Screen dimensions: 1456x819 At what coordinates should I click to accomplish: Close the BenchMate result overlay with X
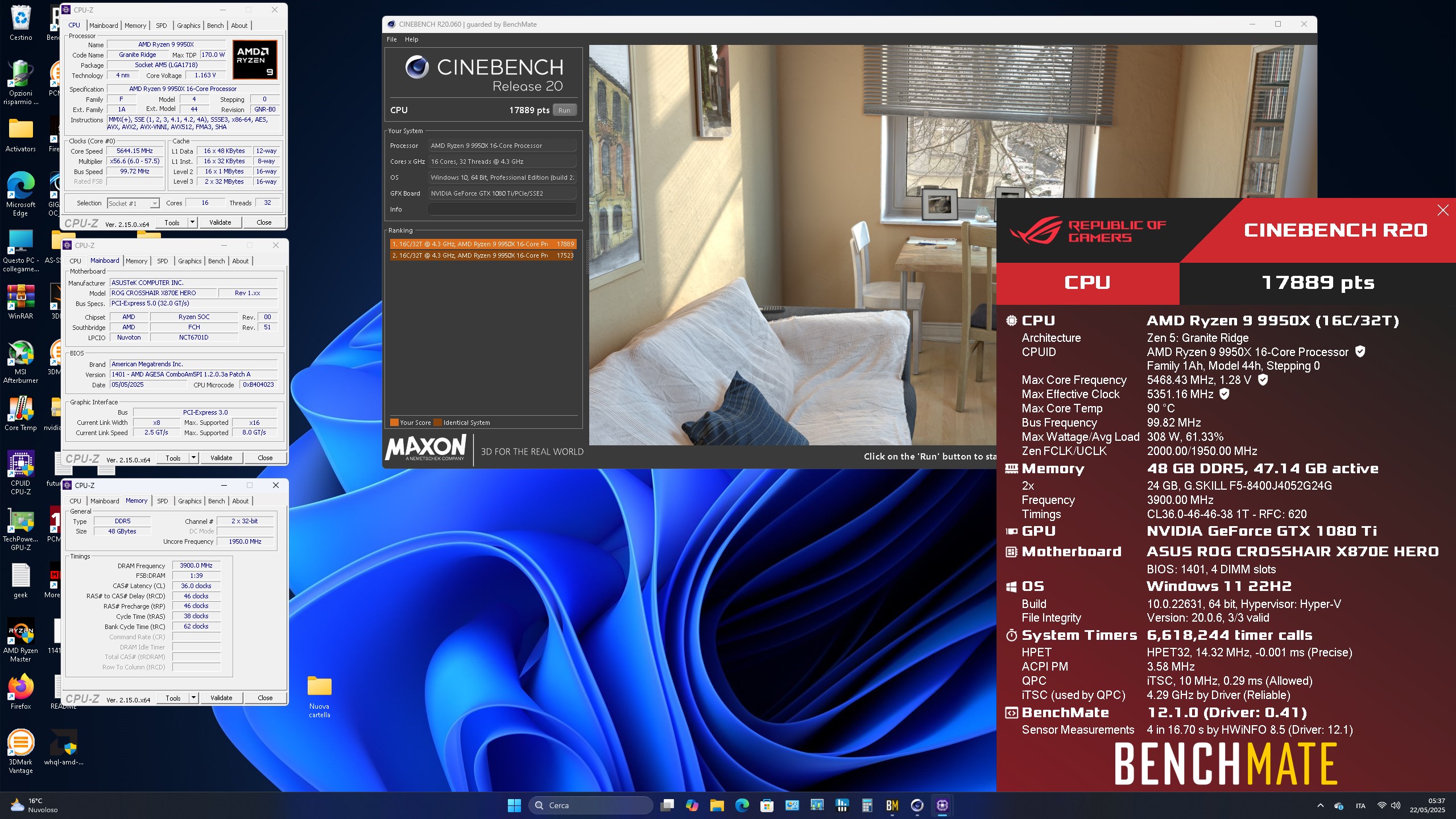[x=1443, y=210]
